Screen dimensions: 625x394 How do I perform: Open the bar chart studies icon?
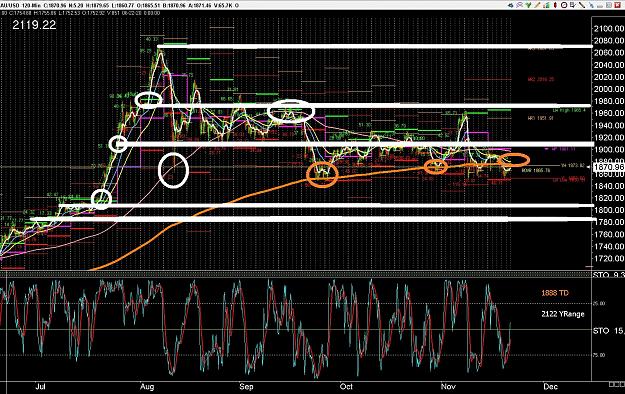pyautogui.click(x=546, y=5)
